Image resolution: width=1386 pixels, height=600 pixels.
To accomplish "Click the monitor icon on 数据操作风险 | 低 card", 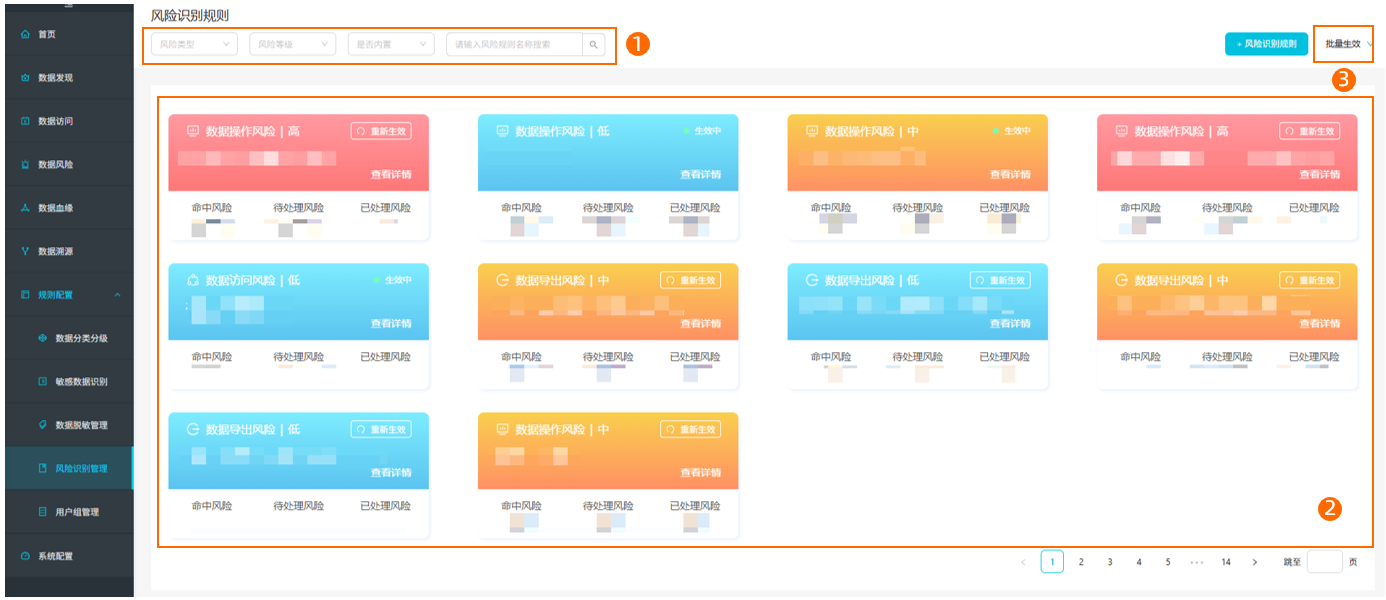I will 502,131.
